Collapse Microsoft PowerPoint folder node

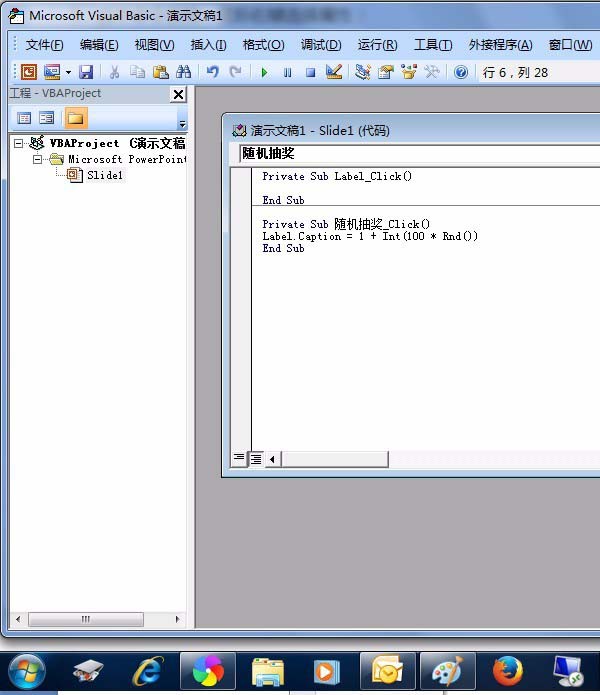click(38, 159)
